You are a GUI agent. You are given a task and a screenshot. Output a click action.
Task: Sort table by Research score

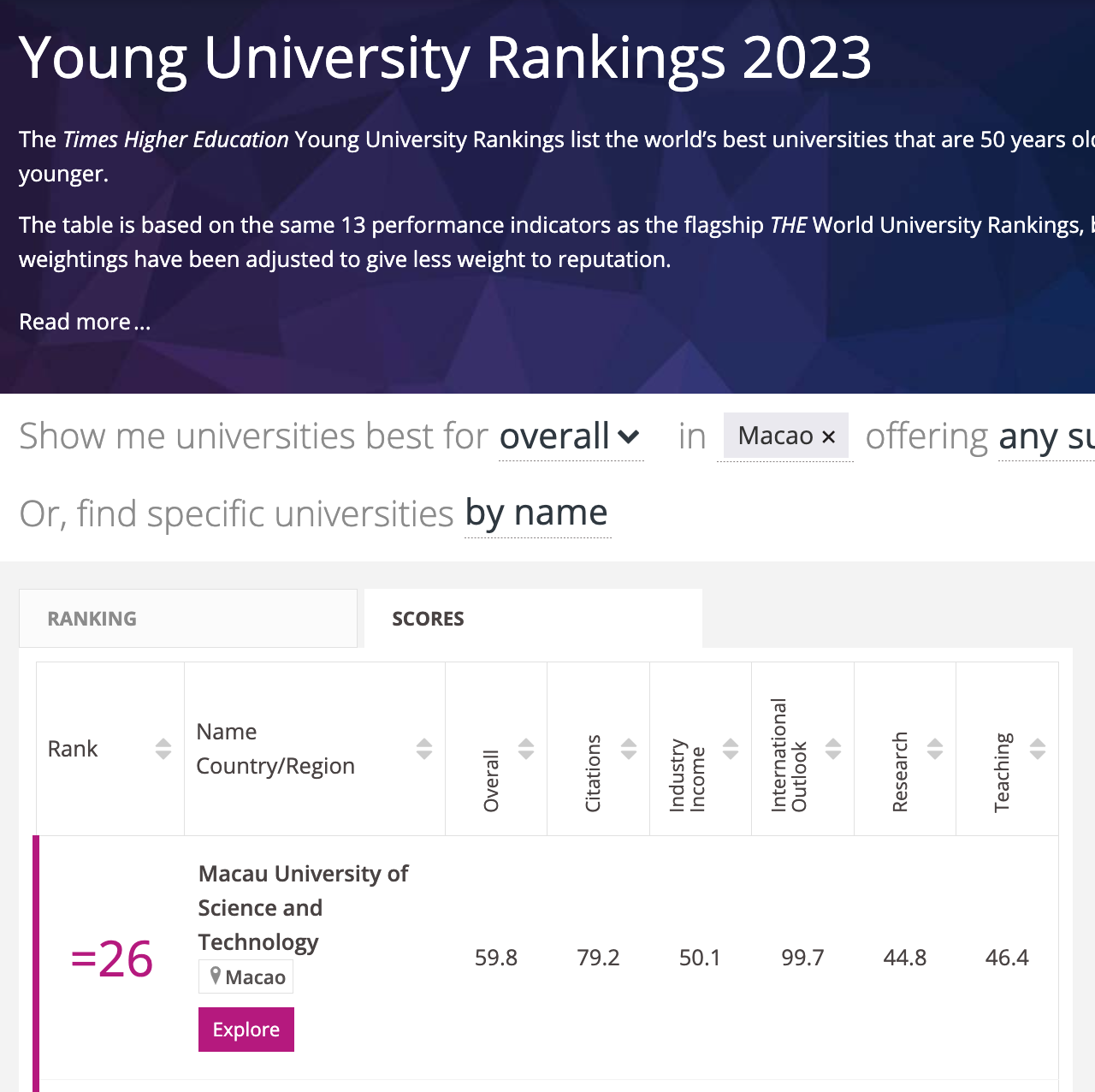(935, 749)
